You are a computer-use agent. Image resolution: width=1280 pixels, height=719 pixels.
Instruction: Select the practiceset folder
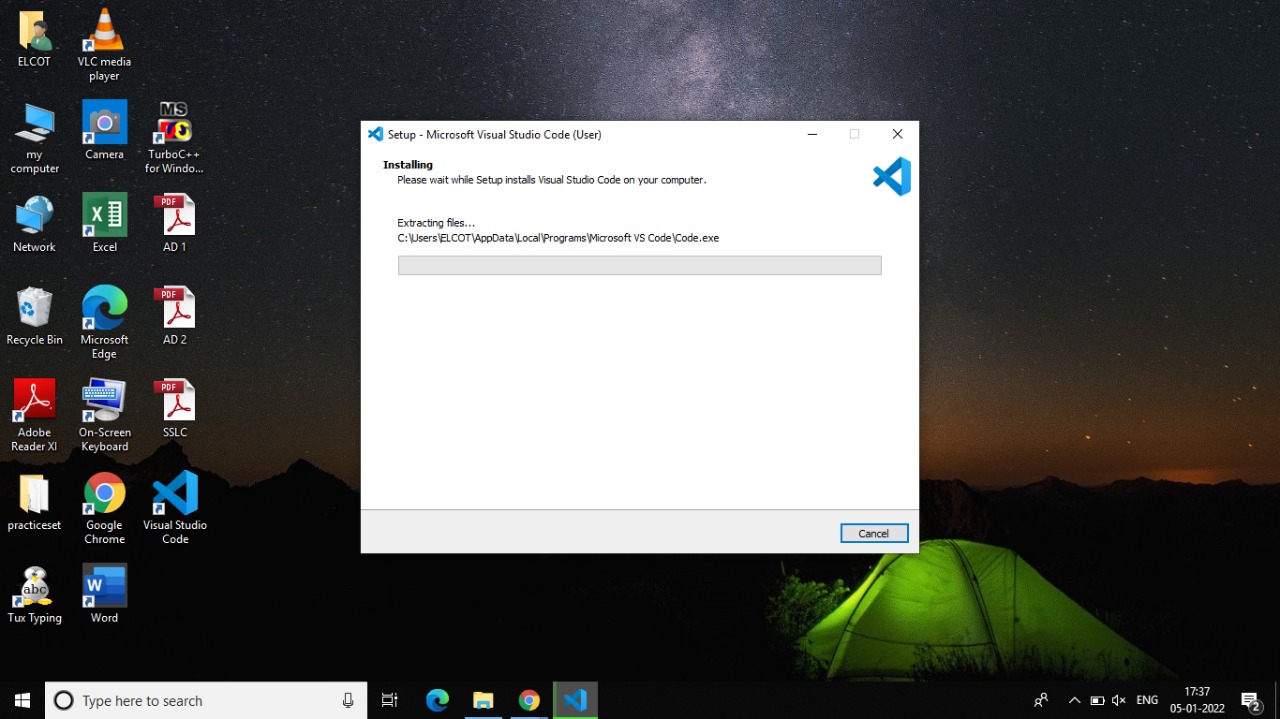point(34,503)
